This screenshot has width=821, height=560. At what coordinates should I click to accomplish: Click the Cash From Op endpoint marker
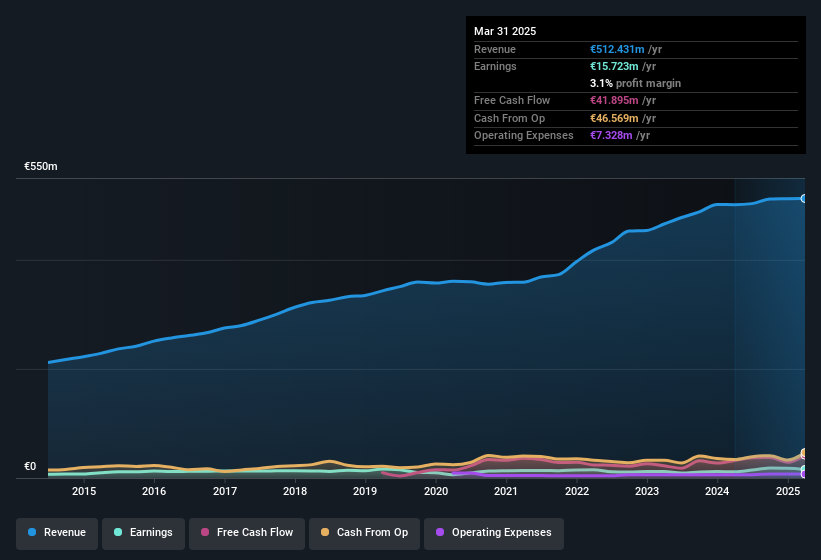[804, 453]
